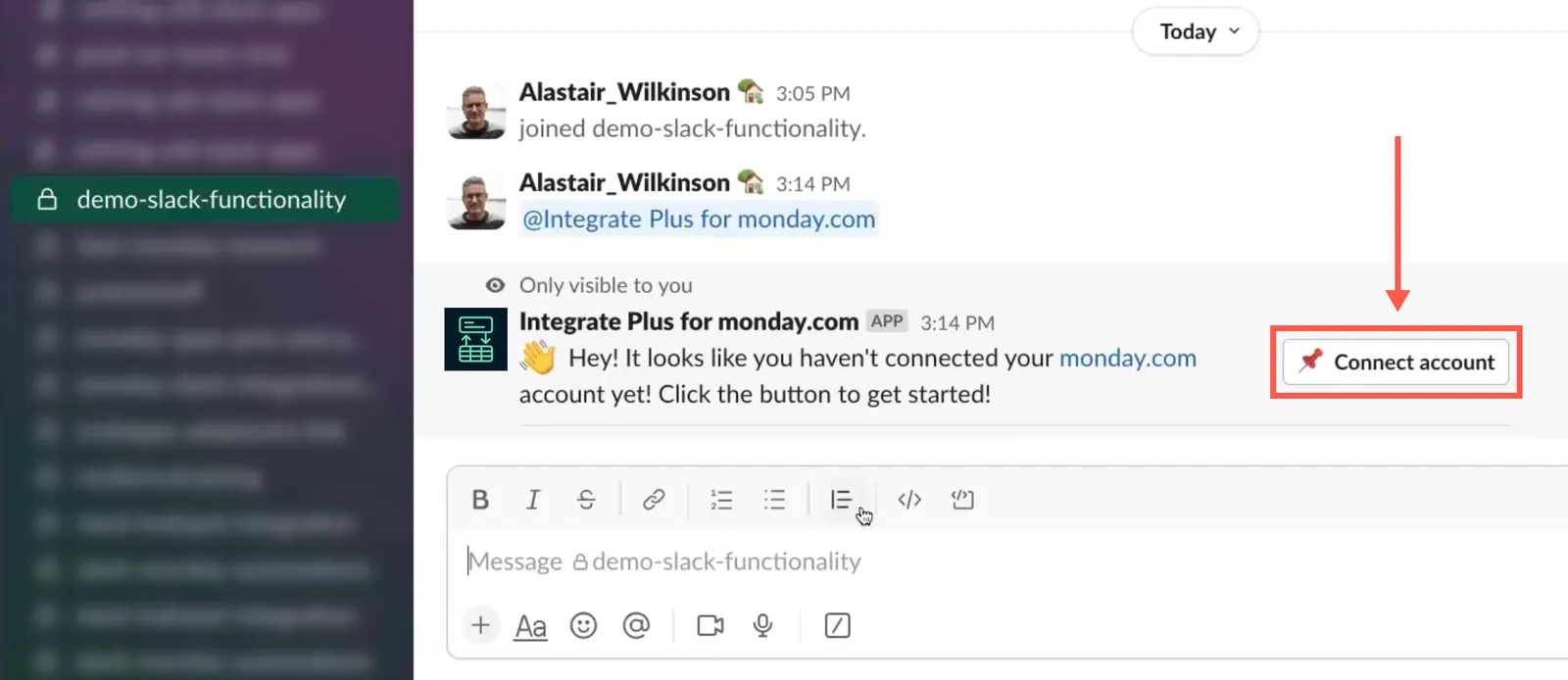
Task: Toggle italic text formatting
Action: (x=533, y=500)
